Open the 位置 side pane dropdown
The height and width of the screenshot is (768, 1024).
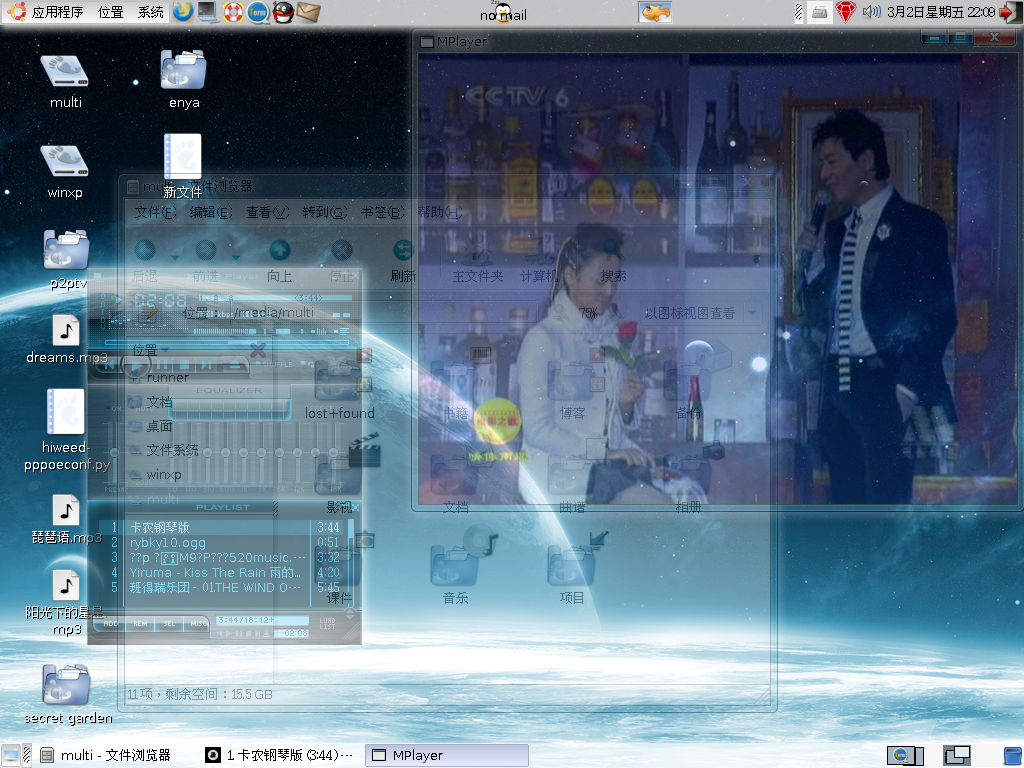pyautogui.click(x=150, y=351)
